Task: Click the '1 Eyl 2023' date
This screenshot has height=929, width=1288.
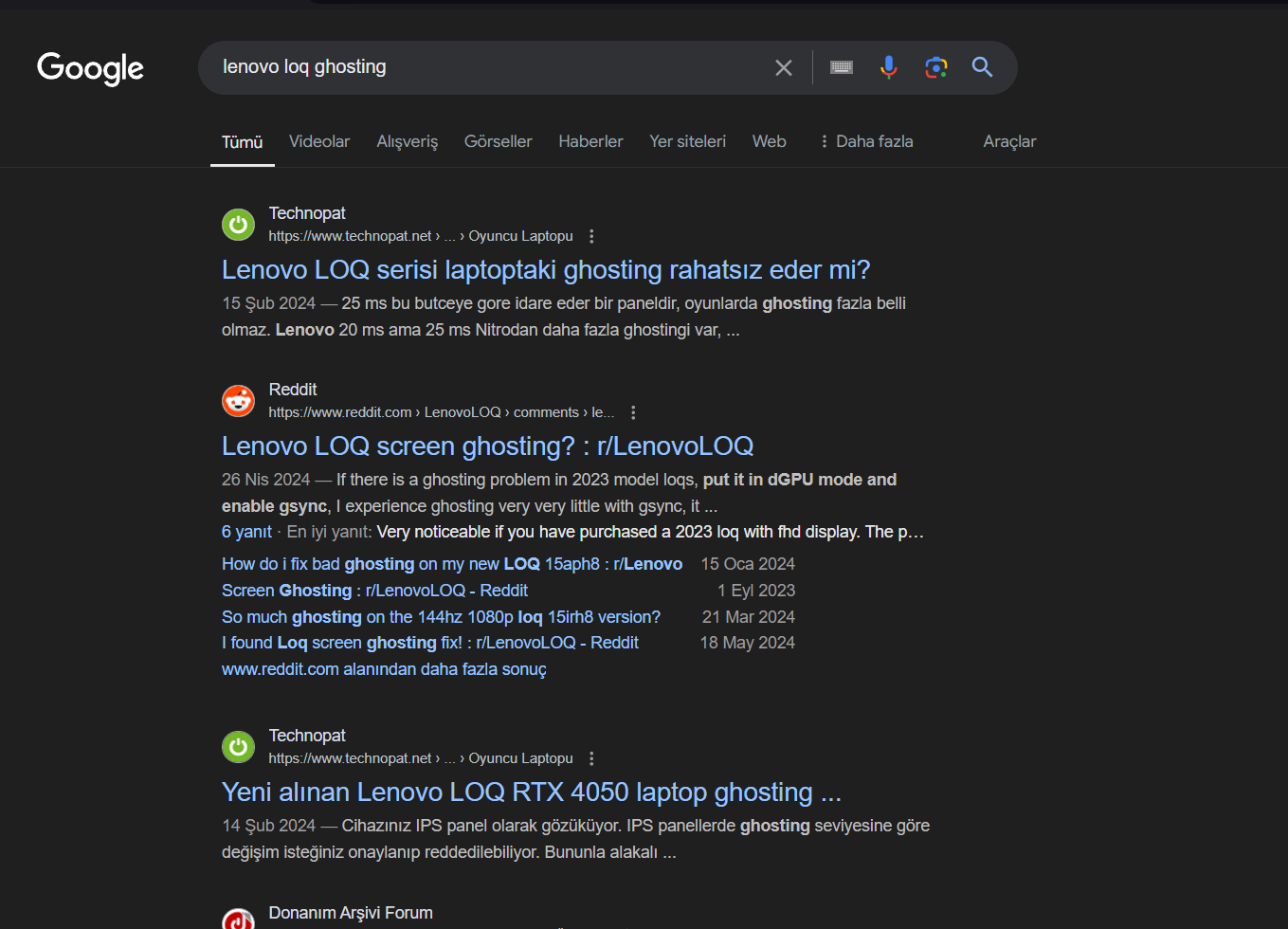Action: 756,591
